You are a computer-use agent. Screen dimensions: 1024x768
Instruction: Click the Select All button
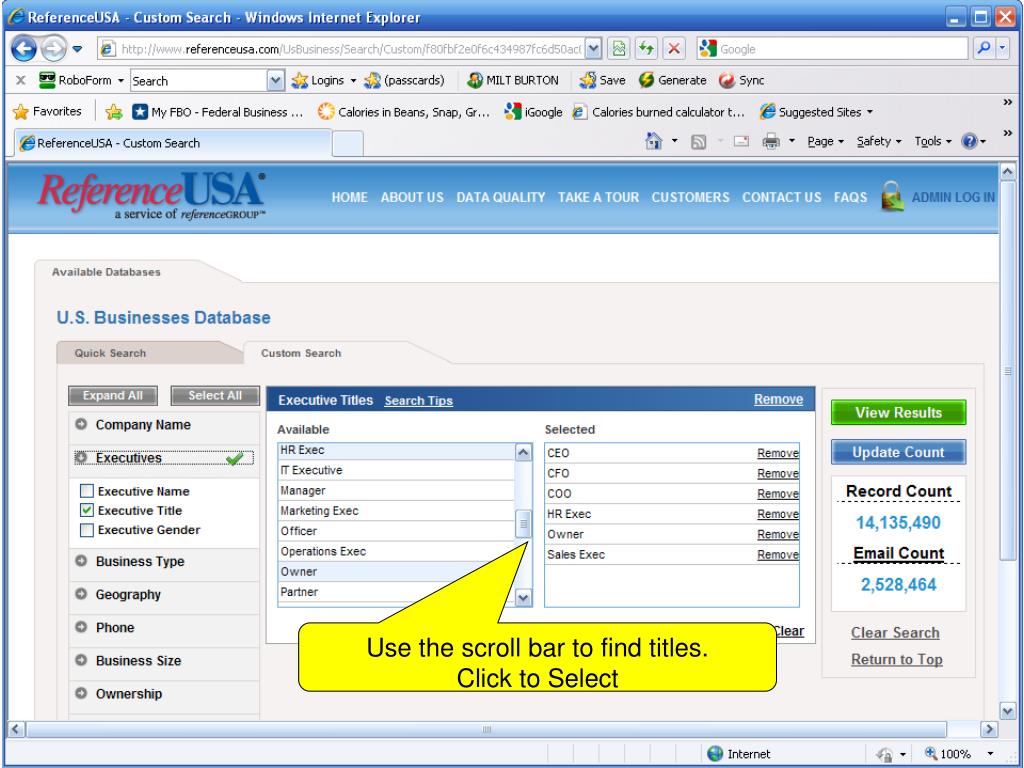coord(215,395)
